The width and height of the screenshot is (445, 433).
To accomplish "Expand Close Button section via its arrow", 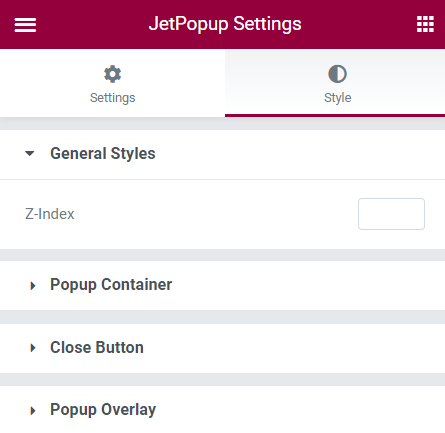I will point(33,348).
